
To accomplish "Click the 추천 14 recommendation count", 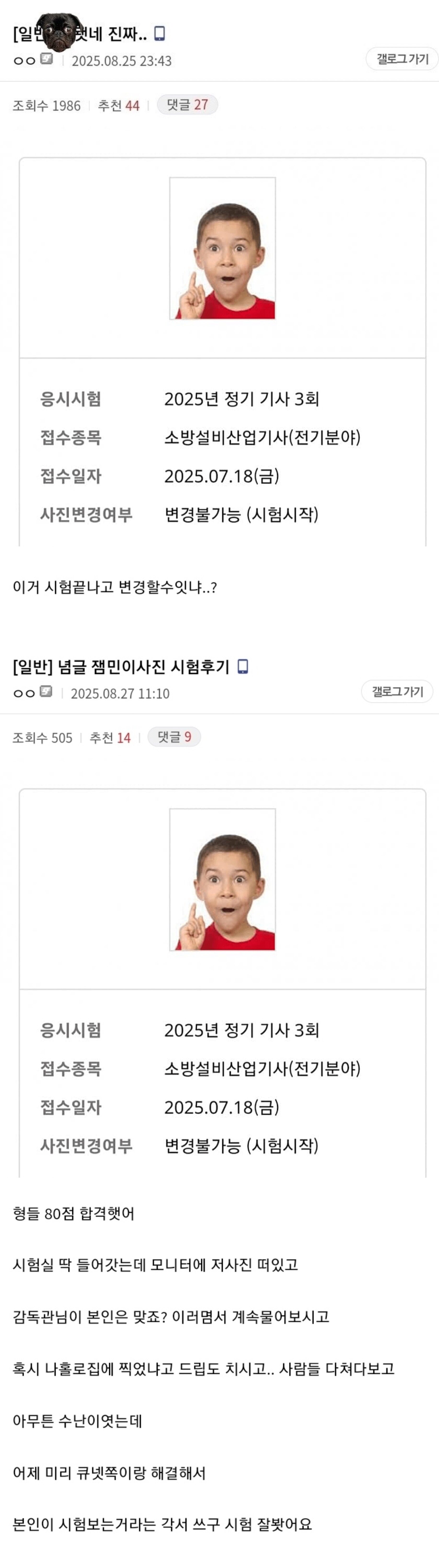I will [x=110, y=738].
